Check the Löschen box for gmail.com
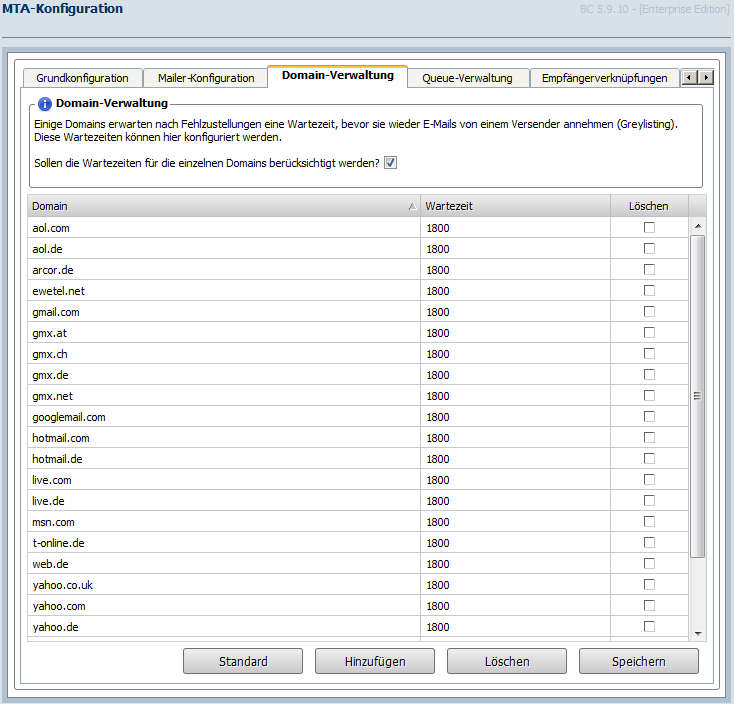Screen dimensions: 734x704 tap(649, 312)
